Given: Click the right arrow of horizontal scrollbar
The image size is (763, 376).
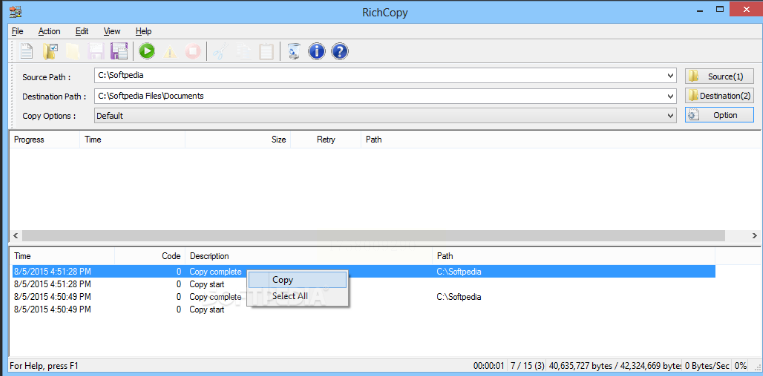Looking at the screenshot, I should (754, 235).
